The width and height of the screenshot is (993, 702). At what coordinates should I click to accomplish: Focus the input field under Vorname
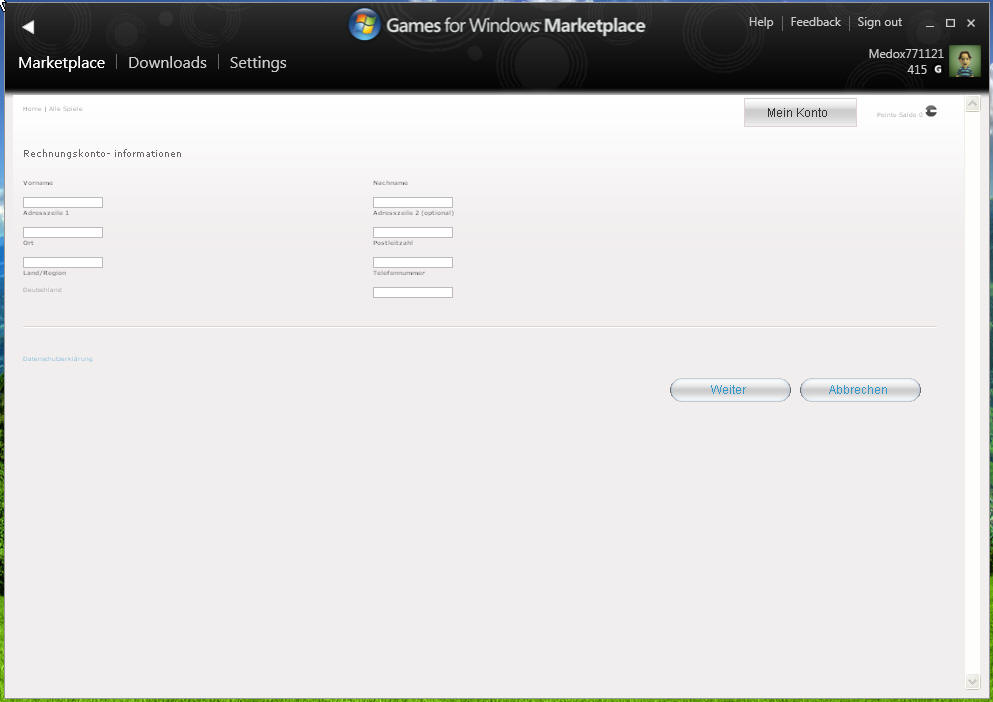coord(63,202)
